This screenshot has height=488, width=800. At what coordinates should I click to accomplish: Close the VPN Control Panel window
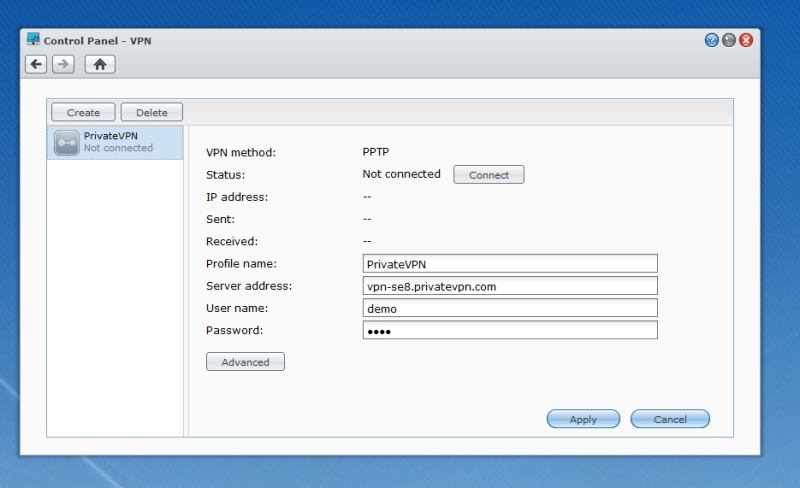[746, 40]
